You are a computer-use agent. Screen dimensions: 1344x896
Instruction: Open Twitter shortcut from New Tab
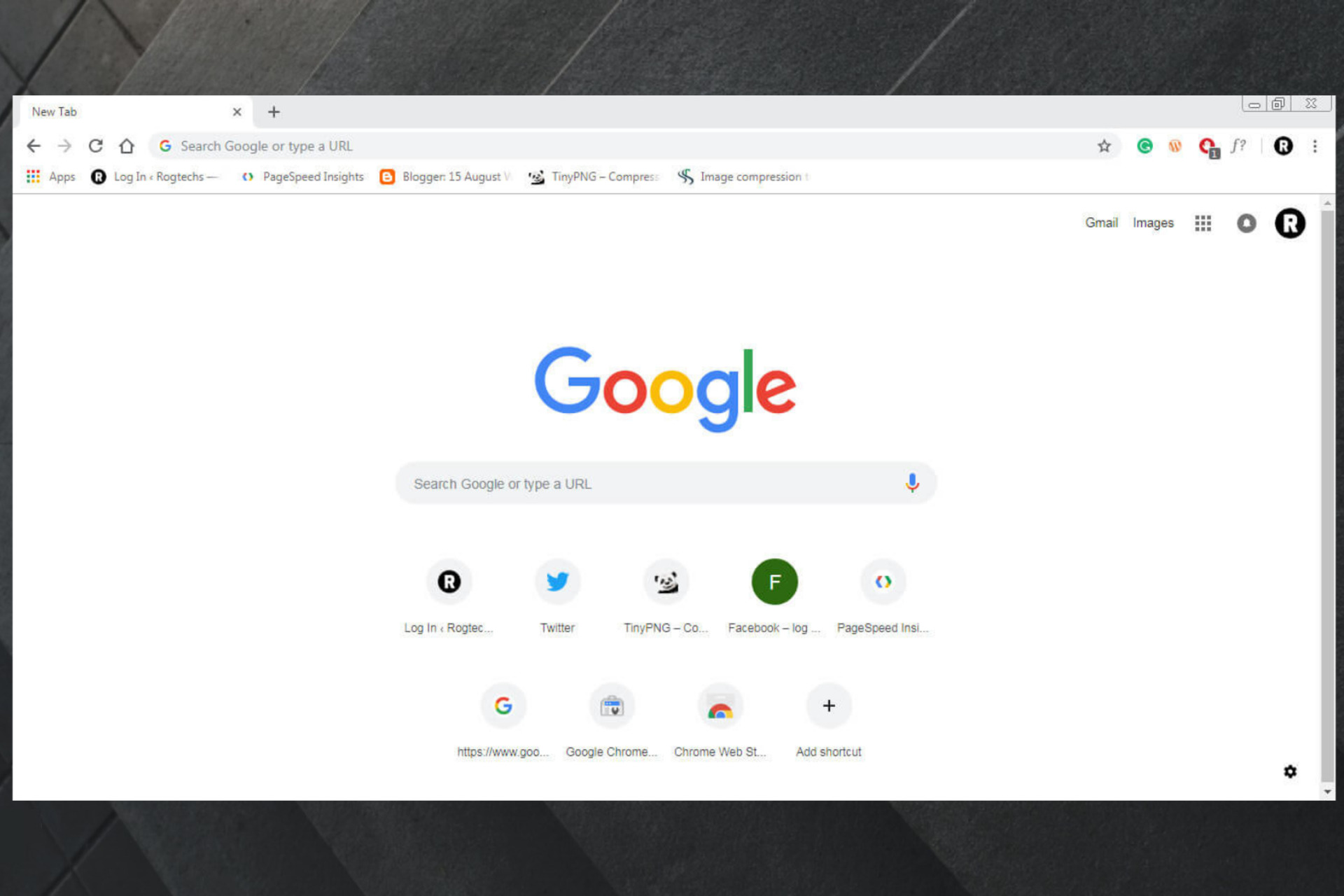[x=557, y=581]
